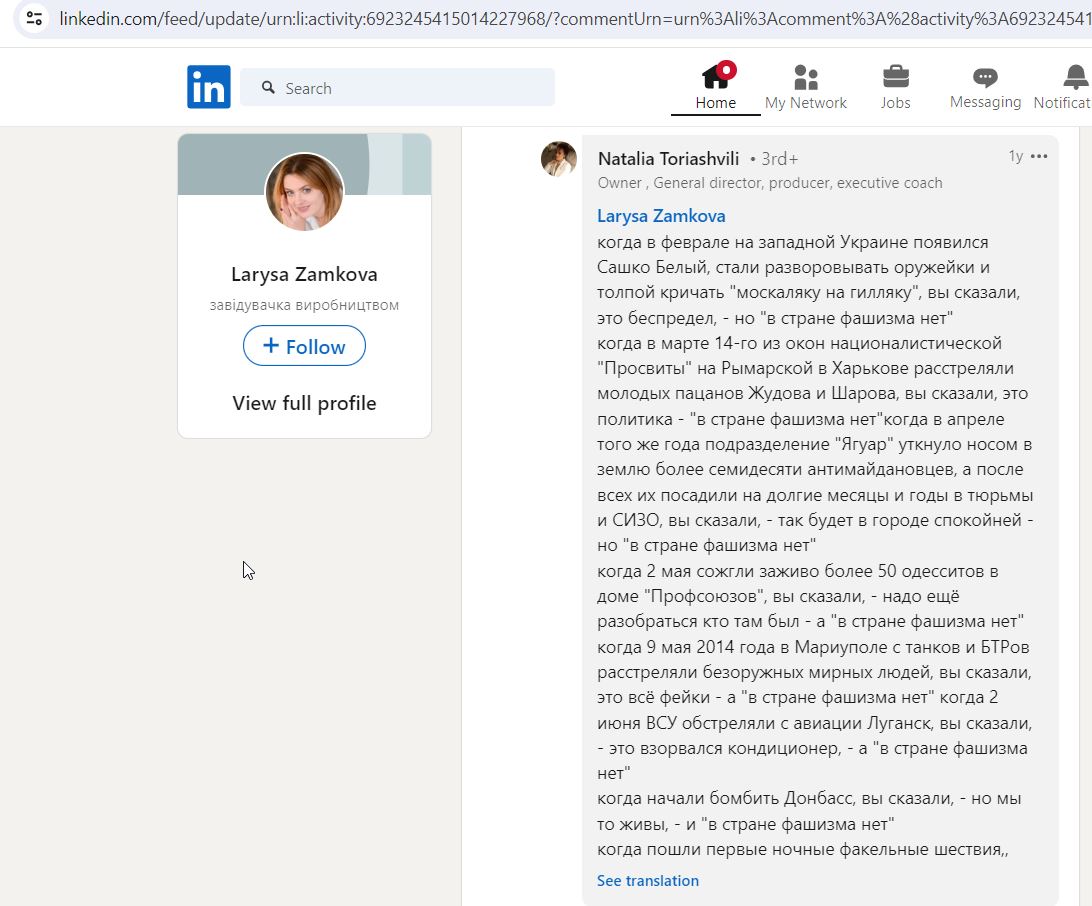
Task: Open the My Network icon
Action: point(806,78)
